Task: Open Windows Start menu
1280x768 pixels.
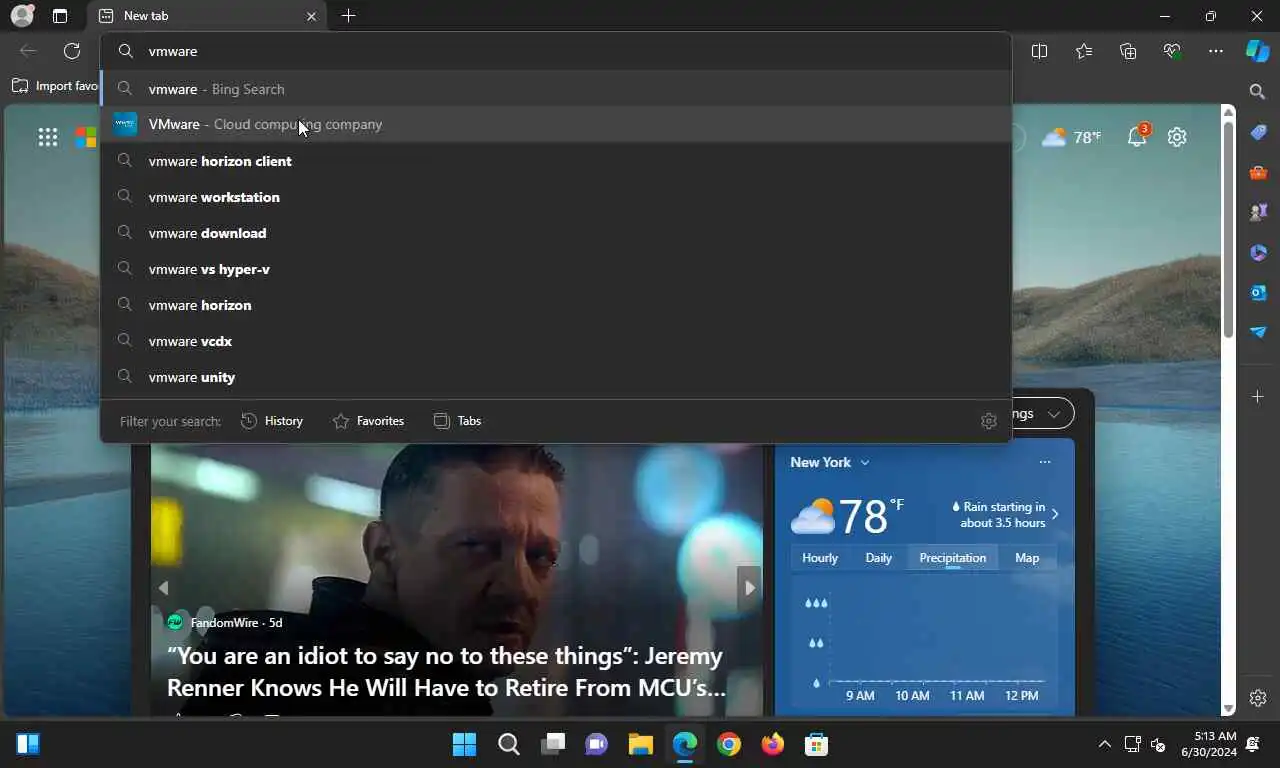Action: (465, 744)
